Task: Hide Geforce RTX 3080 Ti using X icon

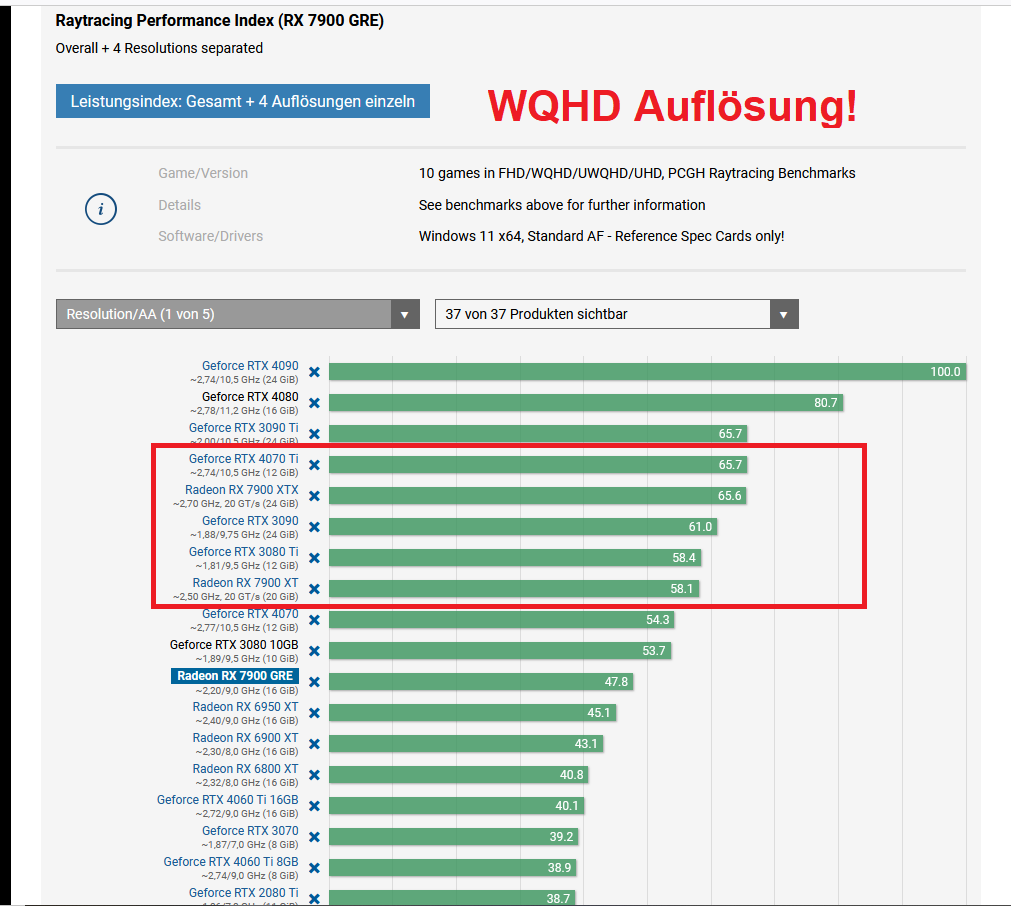Action: (314, 558)
